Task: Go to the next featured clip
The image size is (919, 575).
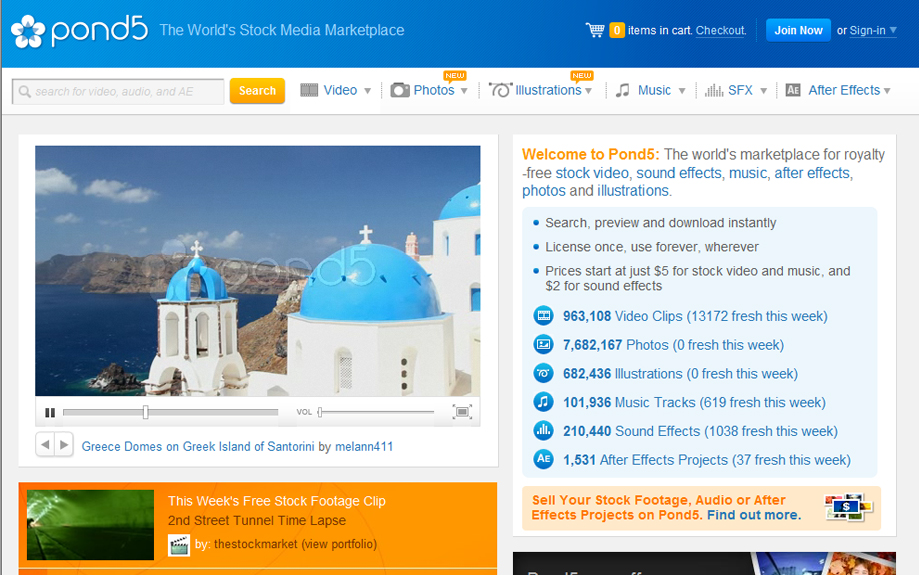Action: [64, 445]
